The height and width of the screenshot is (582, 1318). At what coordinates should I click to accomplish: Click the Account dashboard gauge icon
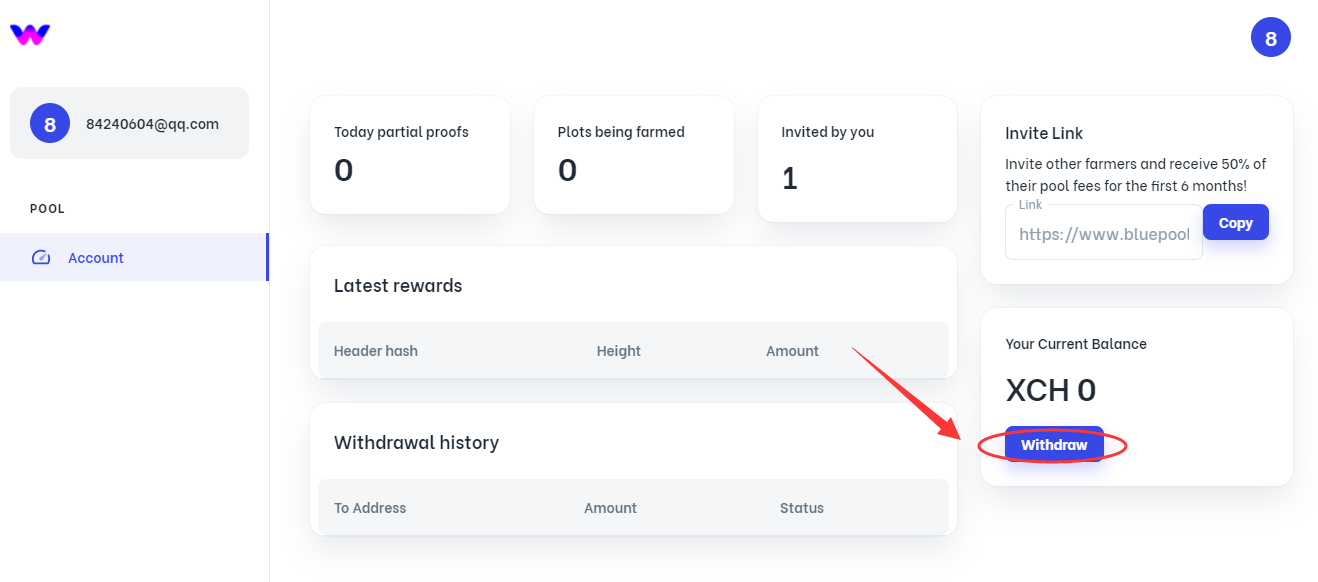tap(41, 258)
